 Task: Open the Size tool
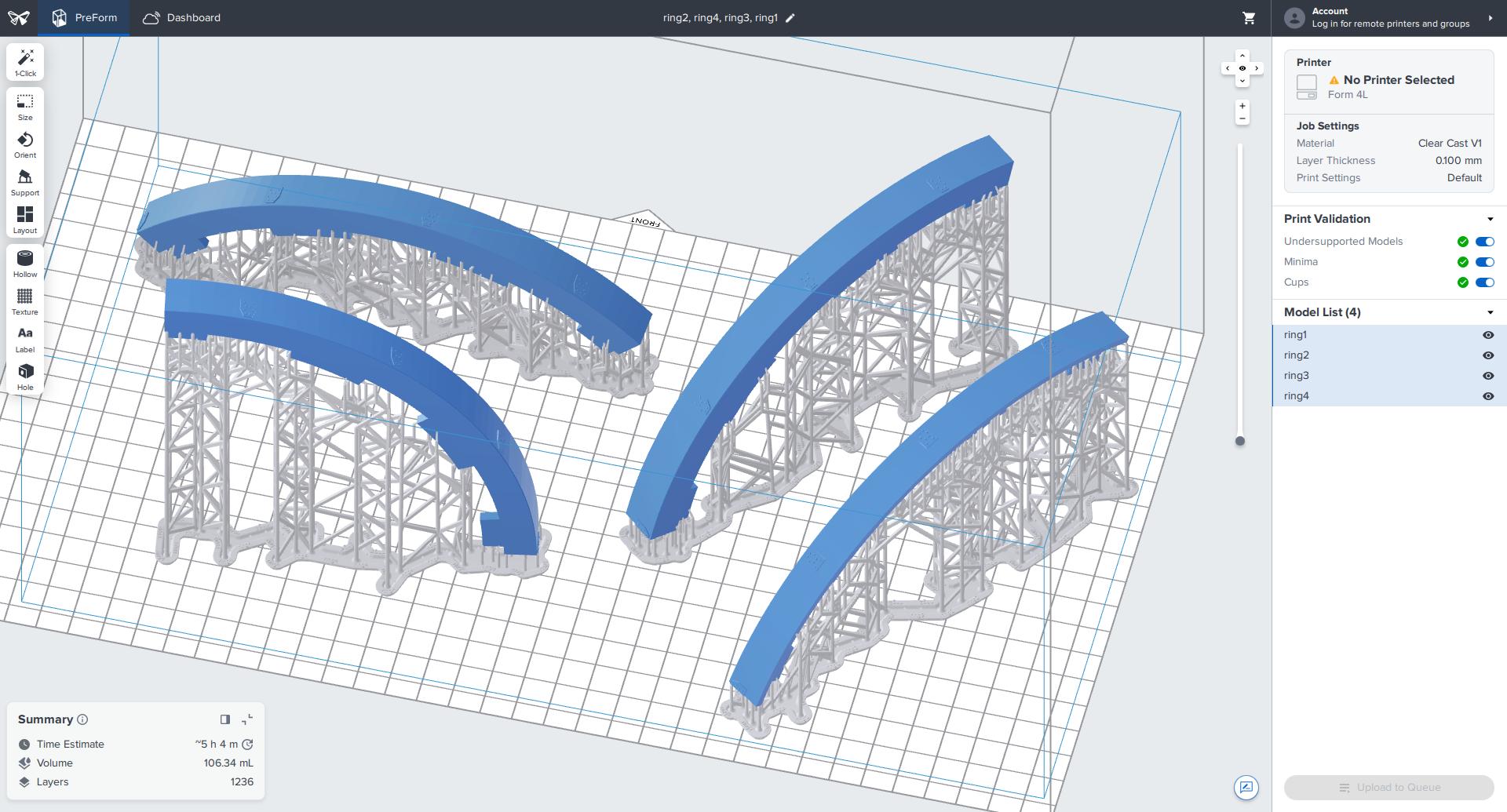coord(25,107)
